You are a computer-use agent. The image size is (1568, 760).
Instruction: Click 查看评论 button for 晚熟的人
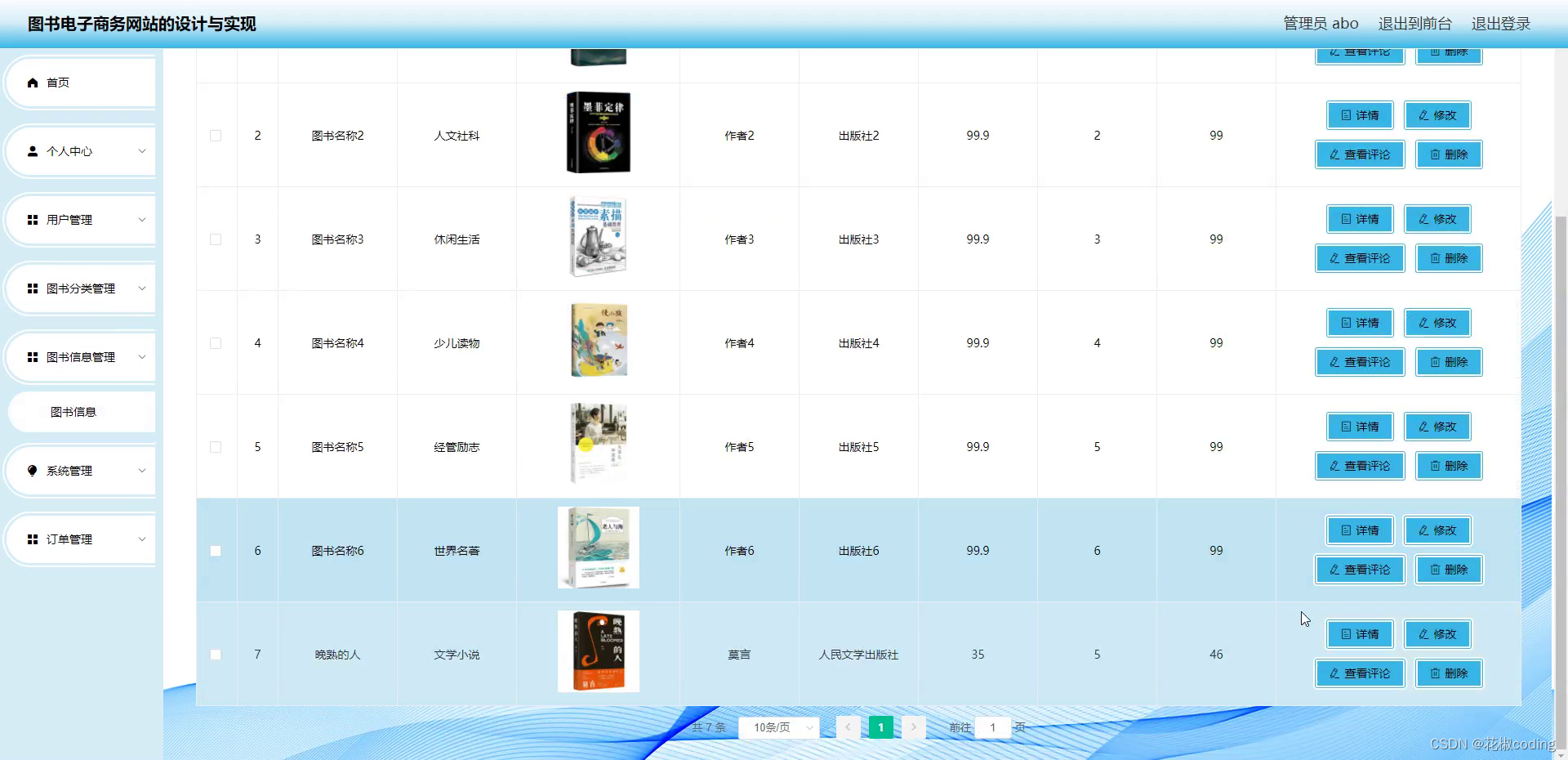point(1360,673)
